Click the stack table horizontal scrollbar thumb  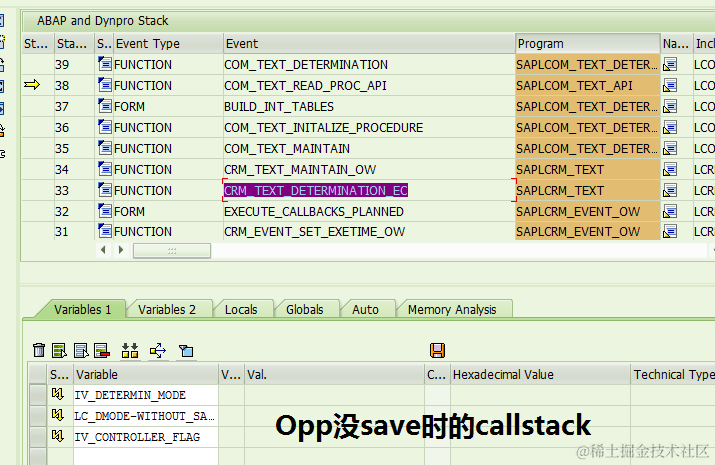click(172, 250)
